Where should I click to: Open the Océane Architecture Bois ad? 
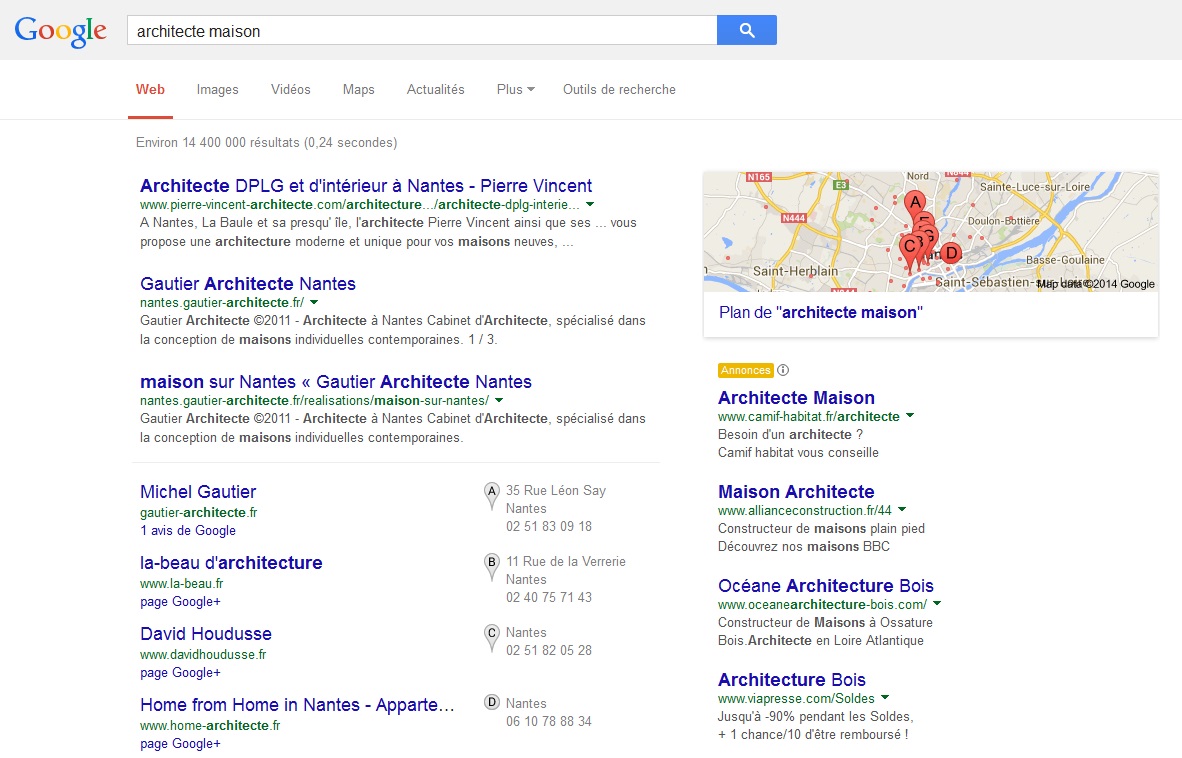825,585
